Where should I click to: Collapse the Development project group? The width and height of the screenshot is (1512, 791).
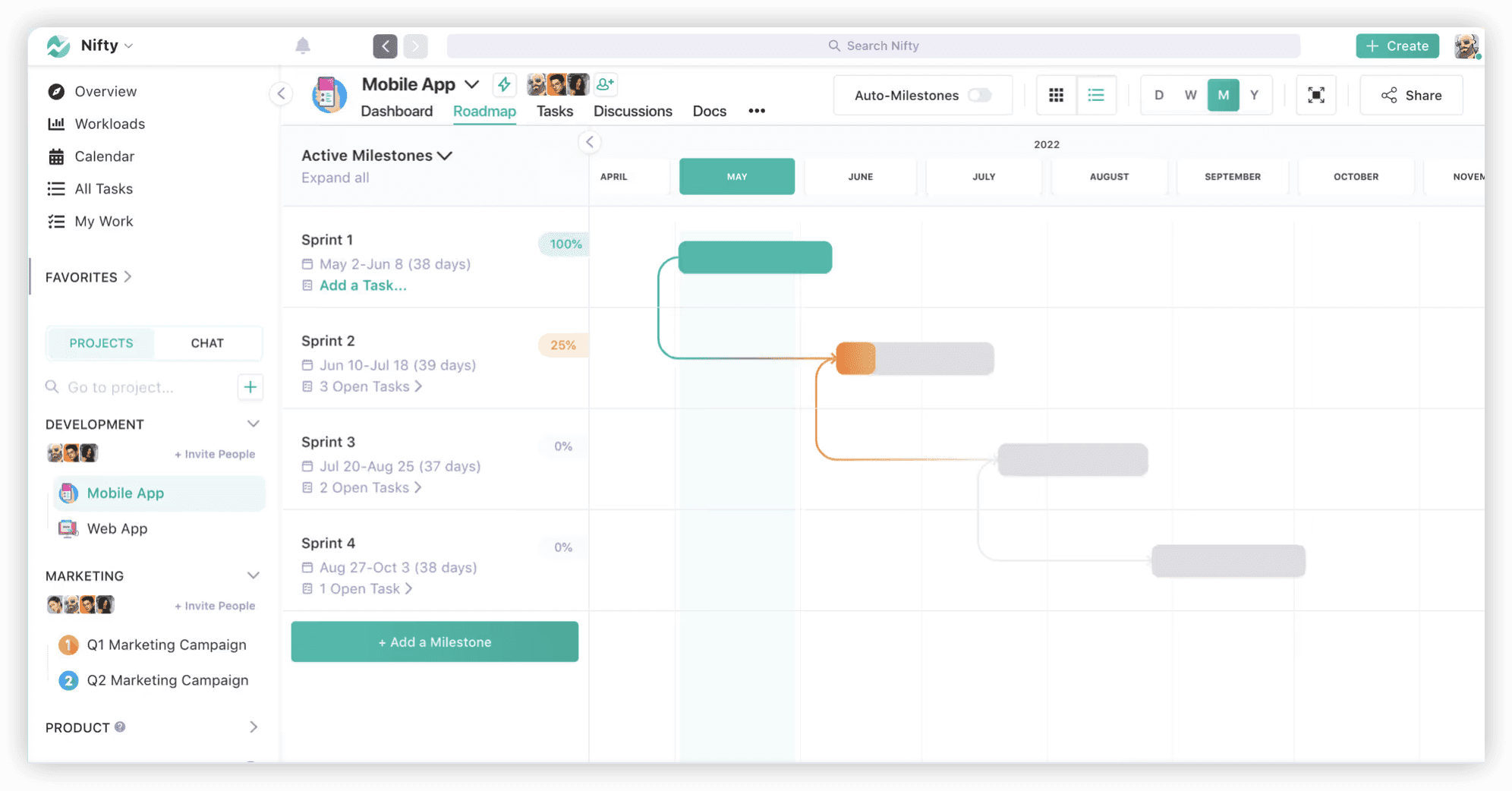pos(254,424)
